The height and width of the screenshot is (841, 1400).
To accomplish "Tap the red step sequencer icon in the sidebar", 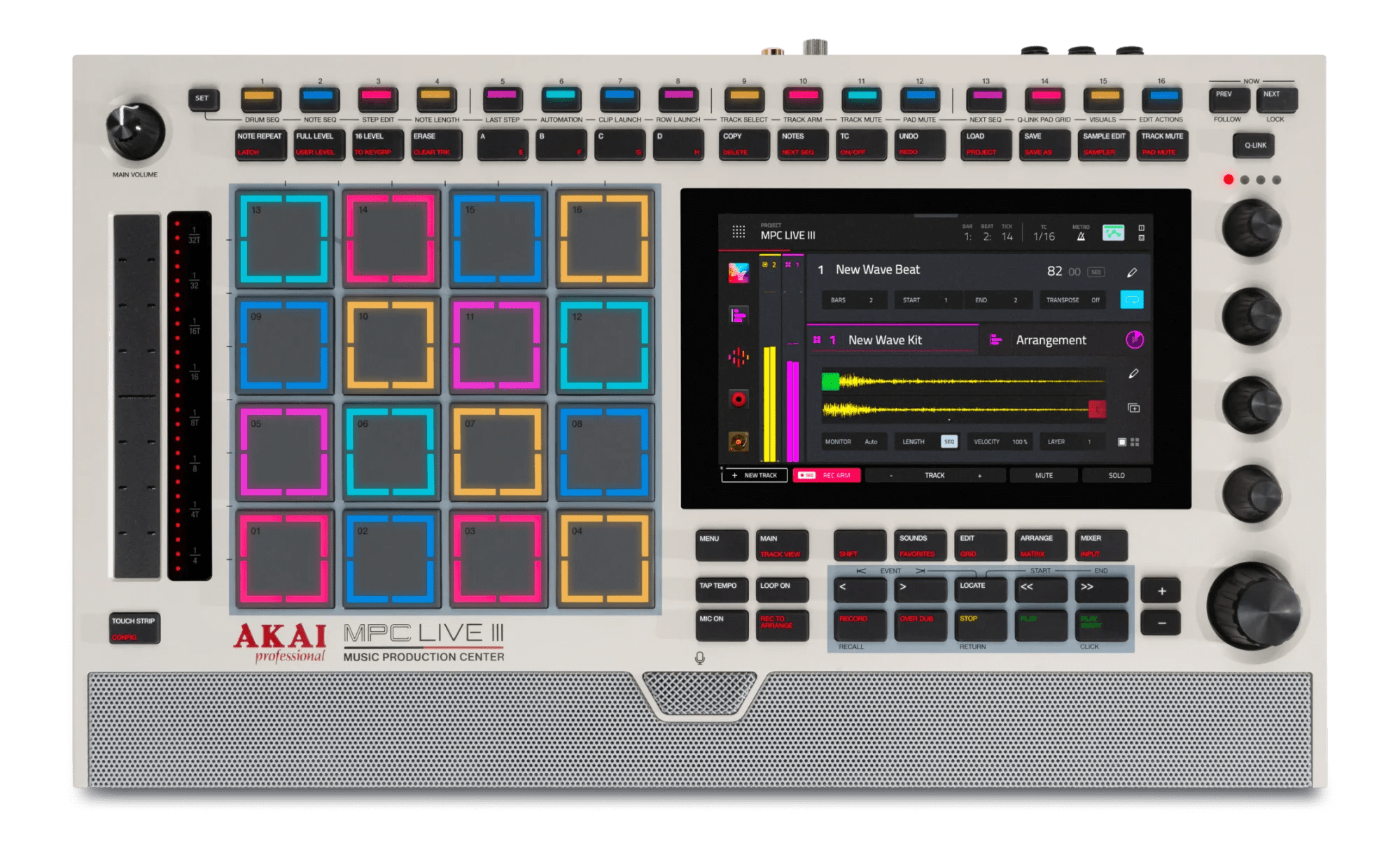I will pos(738,358).
